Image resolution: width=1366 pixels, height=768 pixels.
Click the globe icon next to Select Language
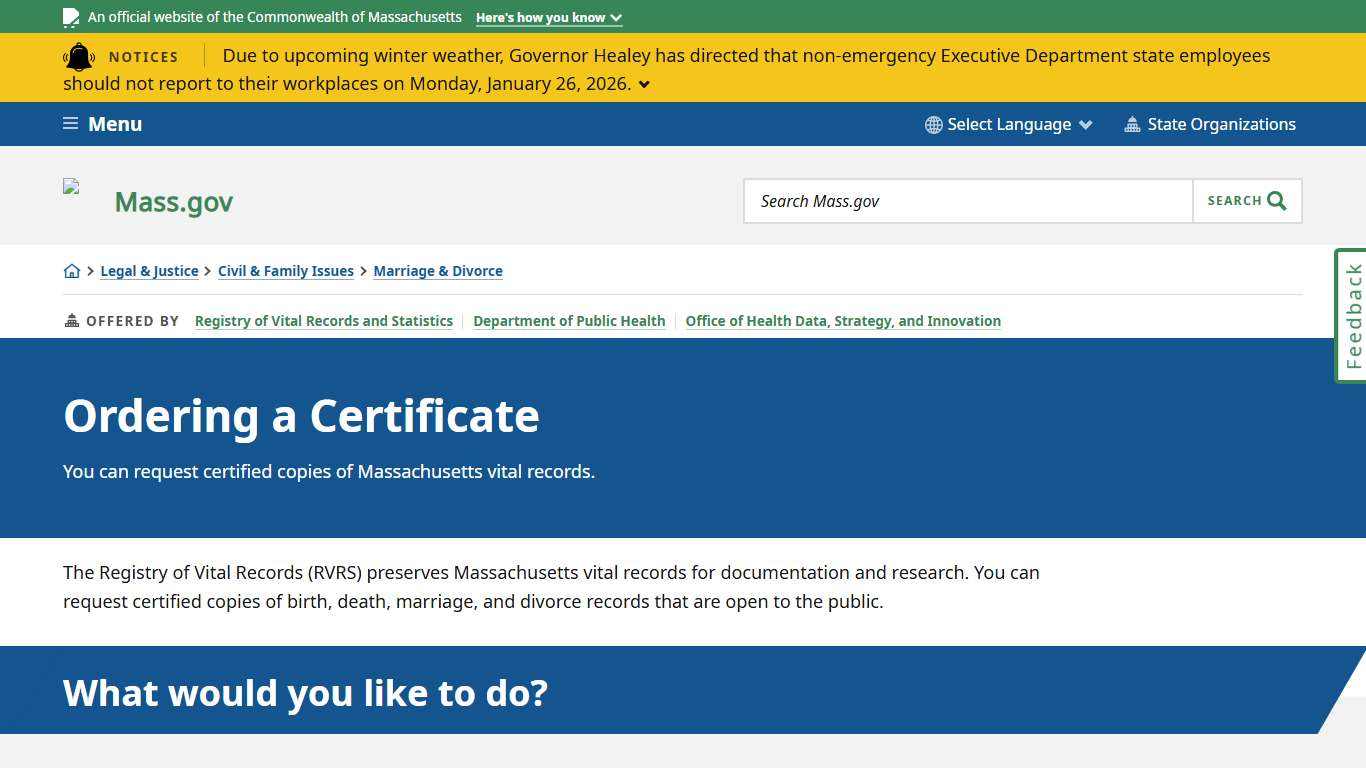pyautogui.click(x=933, y=124)
